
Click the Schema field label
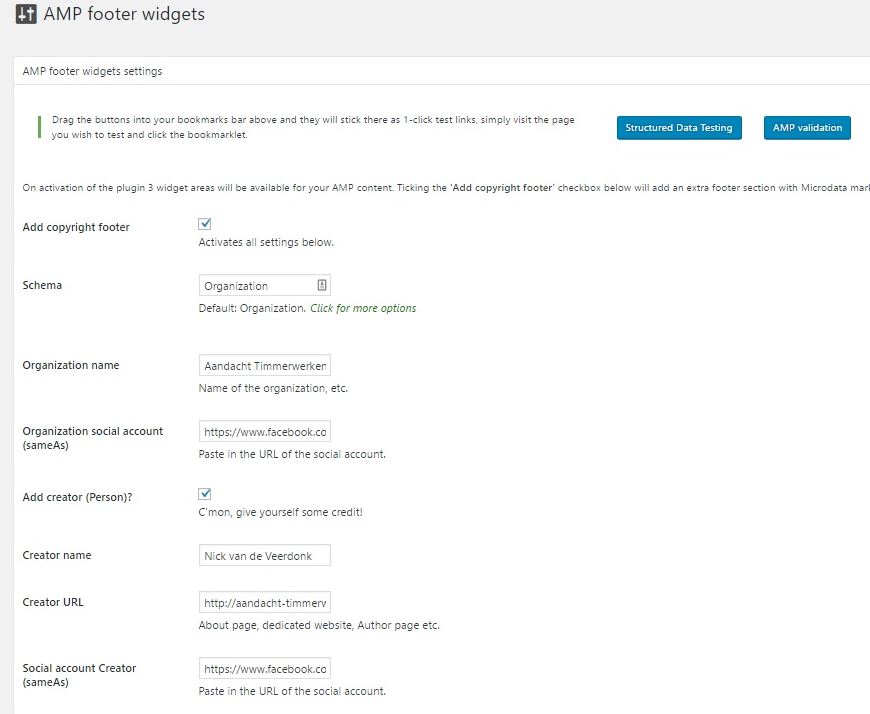click(x=42, y=285)
